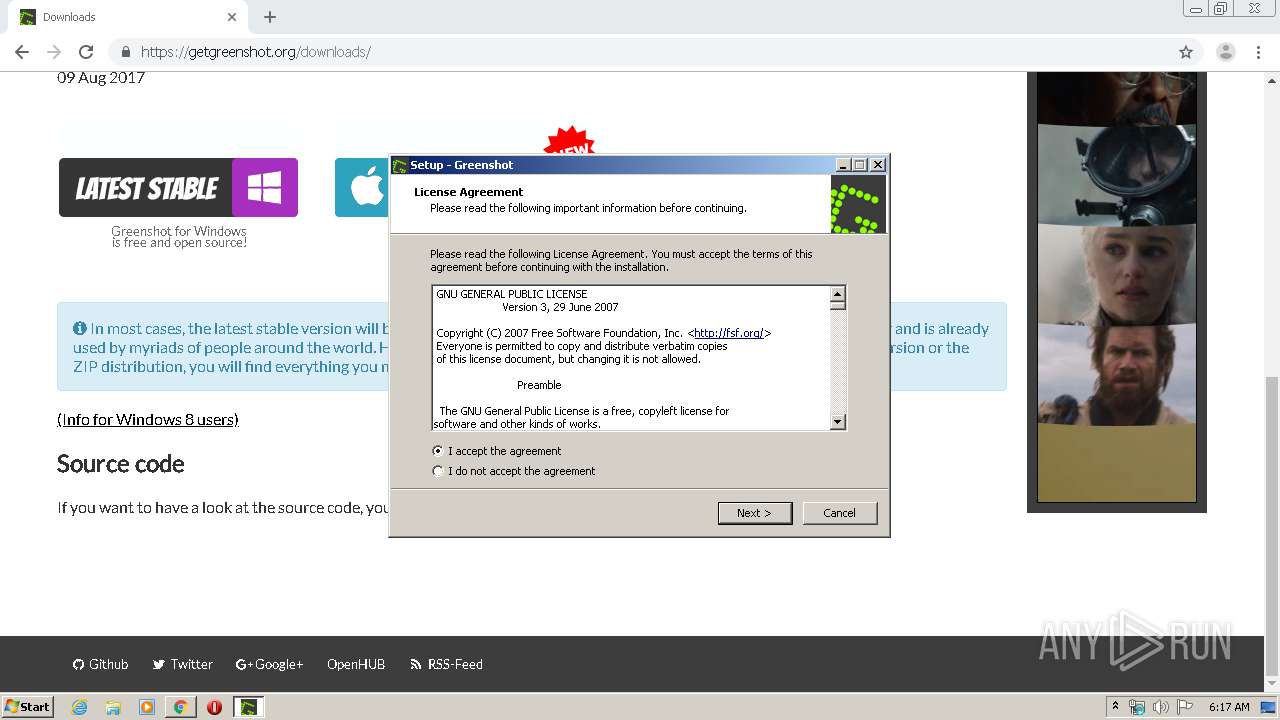Click the movie ad thumbnail sidebar
This screenshot has width=1280, height=720.
pos(1117,287)
